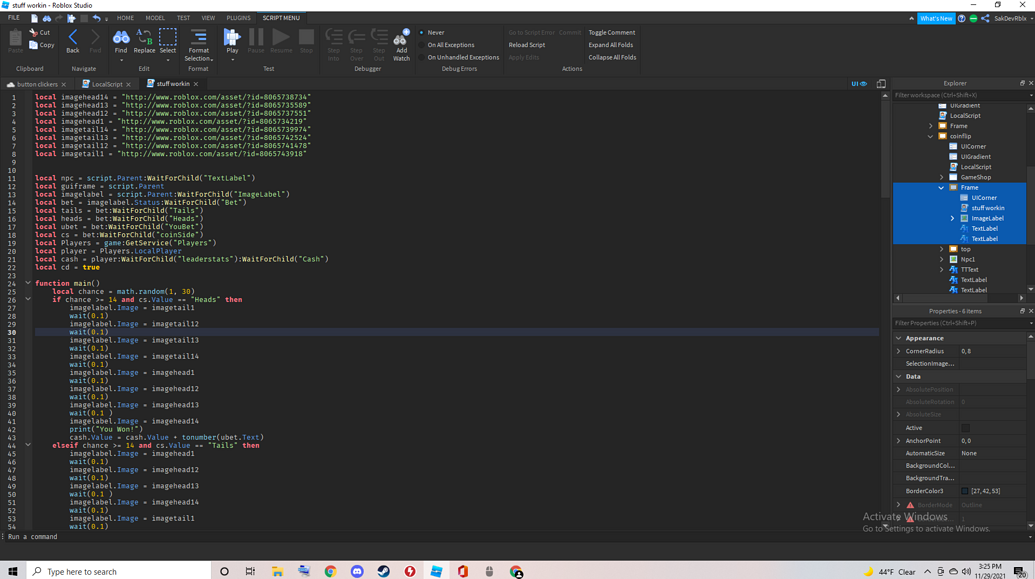Click Reload Script action
Image resolution: width=1035 pixels, height=579 pixels.
pos(527,45)
